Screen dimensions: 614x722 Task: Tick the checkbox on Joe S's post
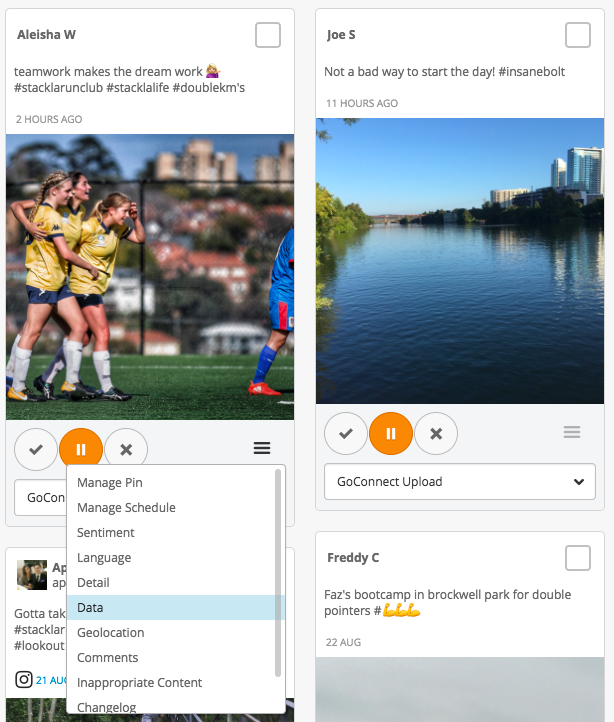click(578, 35)
